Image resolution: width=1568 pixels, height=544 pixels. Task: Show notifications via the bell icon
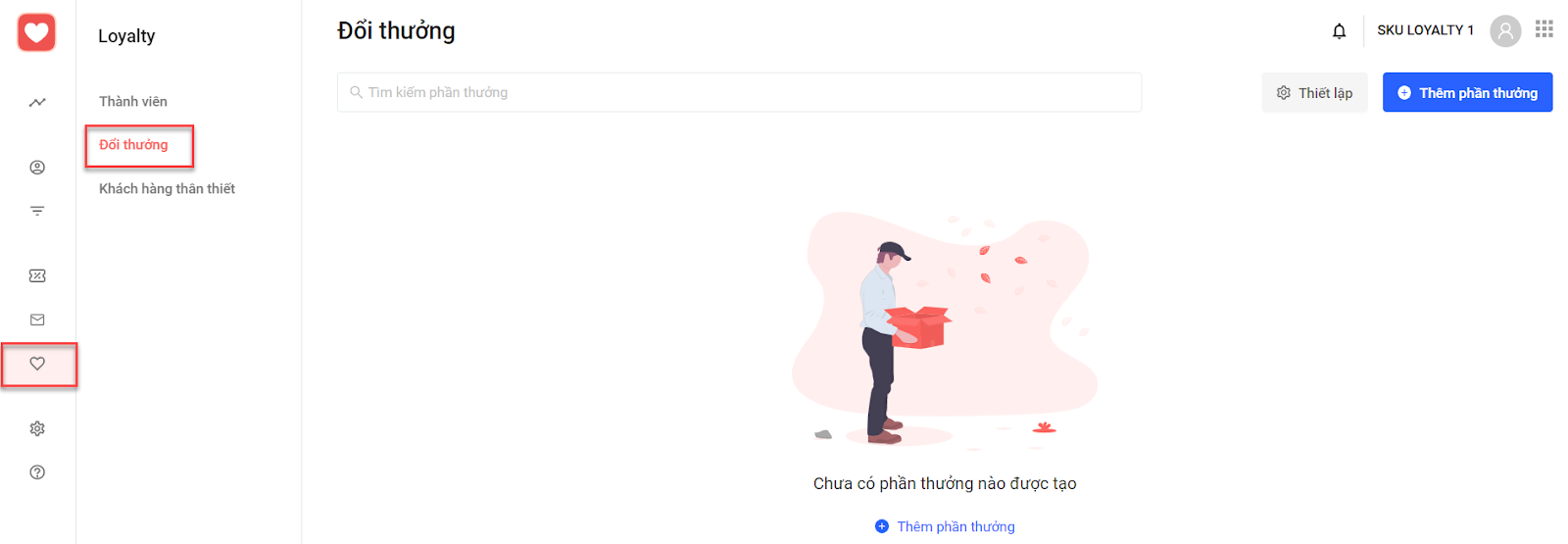tap(1339, 31)
